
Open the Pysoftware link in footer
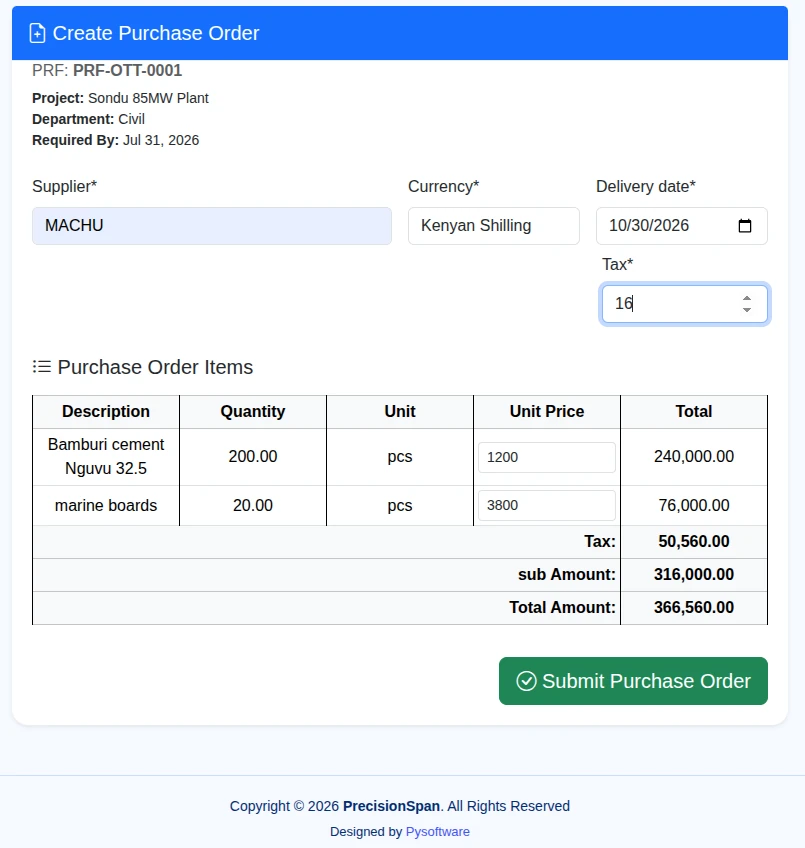click(438, 831)
